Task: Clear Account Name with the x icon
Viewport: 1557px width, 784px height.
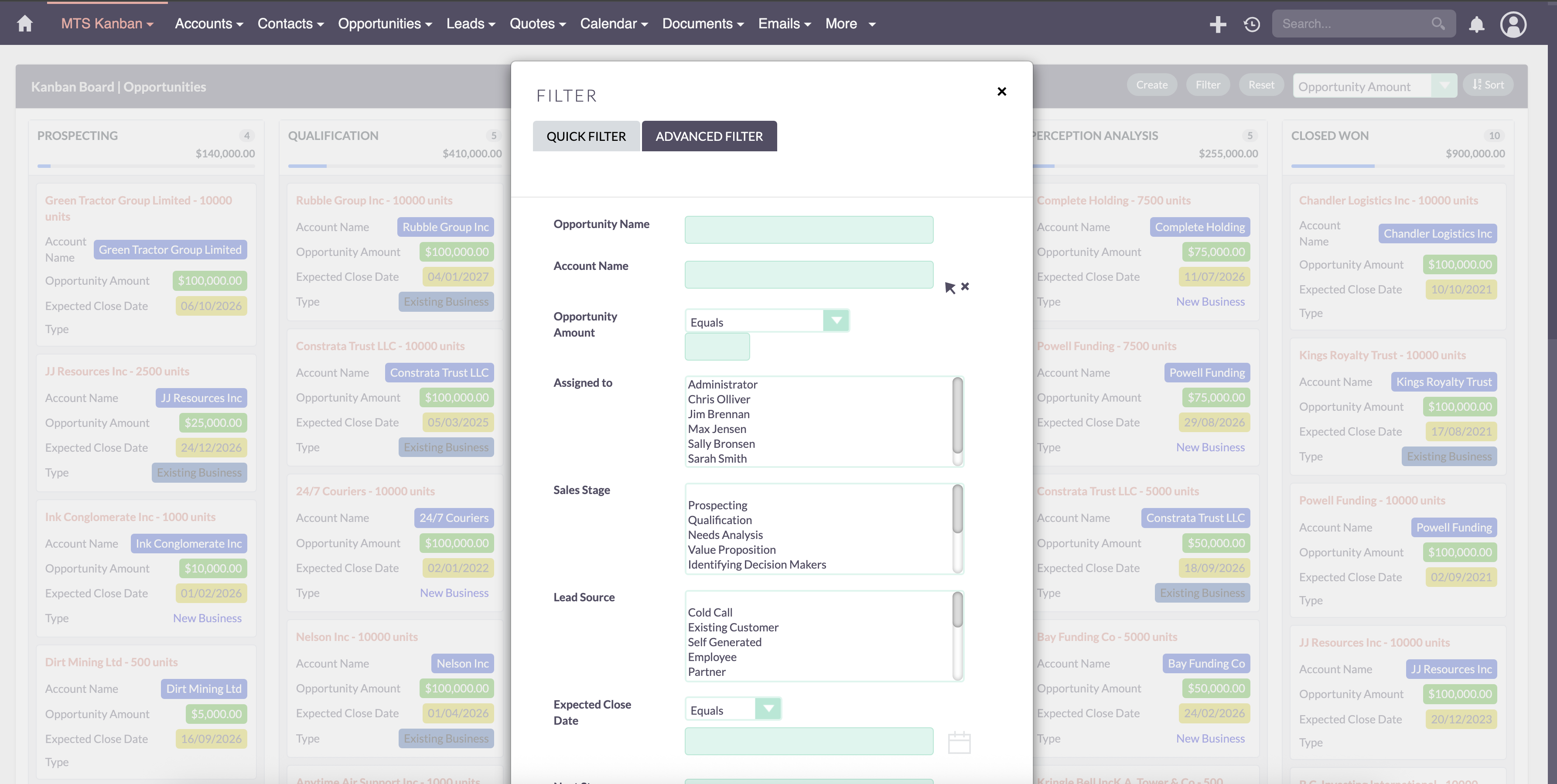Action: click(x=965, y=286)
